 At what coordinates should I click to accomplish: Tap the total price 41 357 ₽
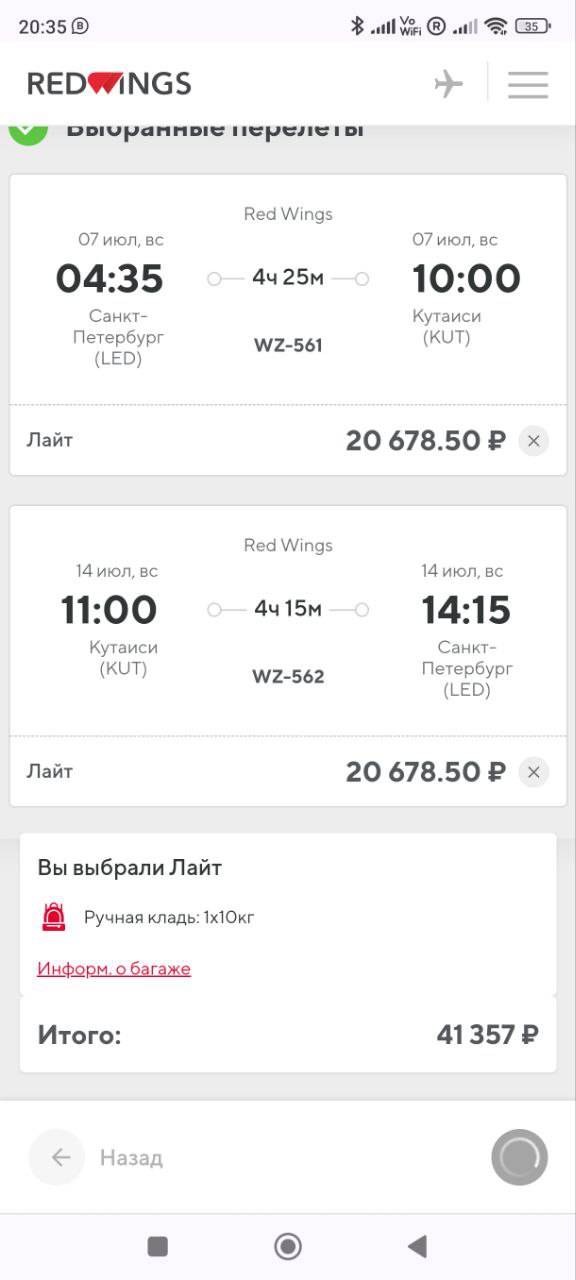pyautogui.click(x=488, y=1035)
